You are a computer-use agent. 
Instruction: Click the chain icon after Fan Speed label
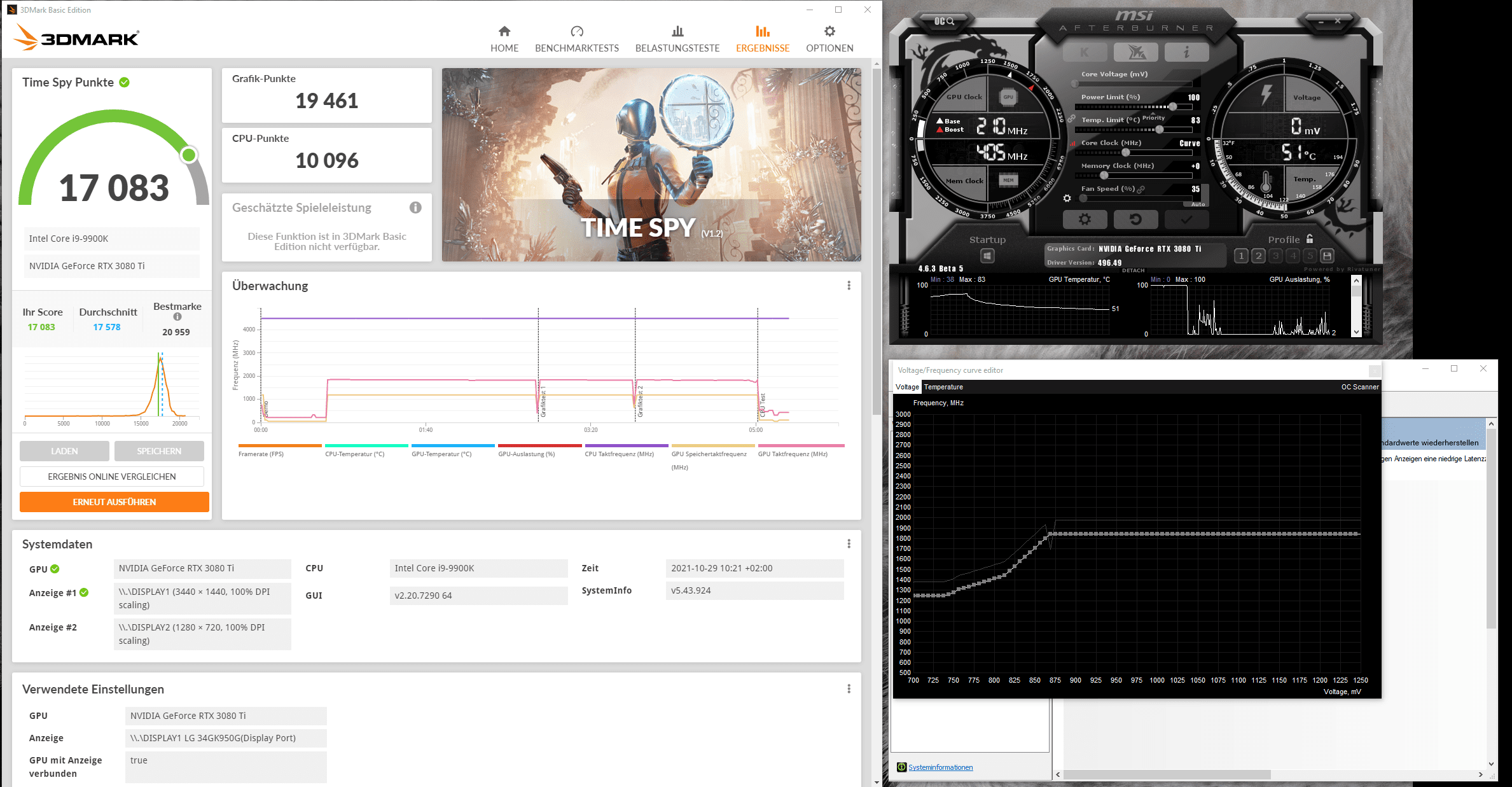coord(1141,189)
